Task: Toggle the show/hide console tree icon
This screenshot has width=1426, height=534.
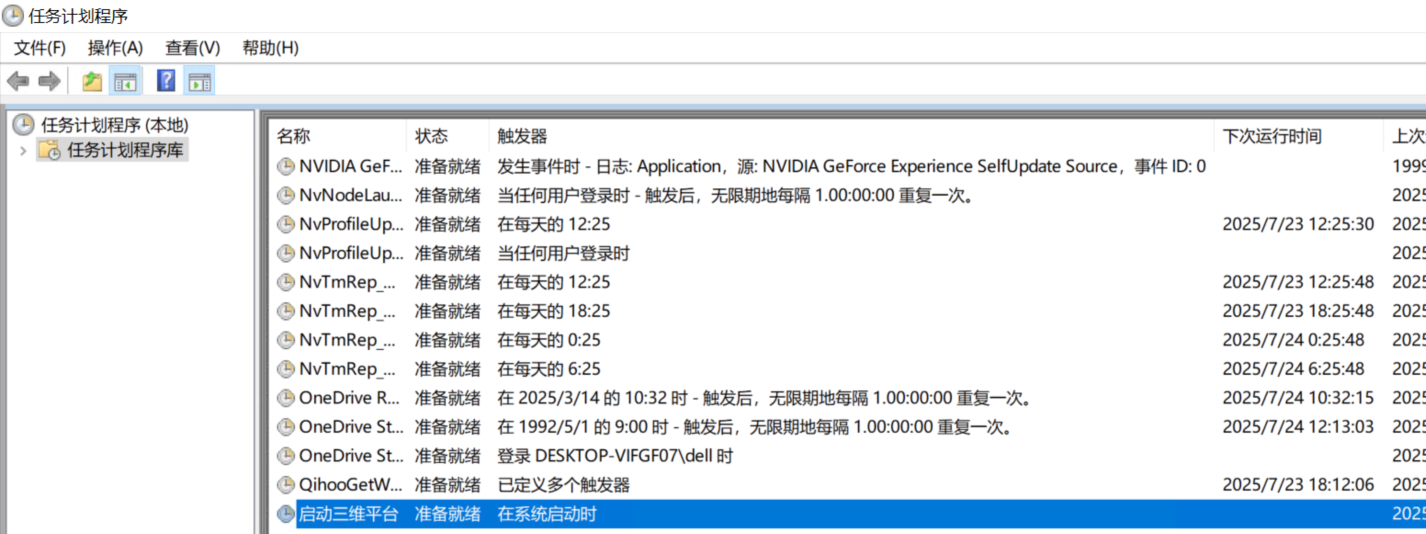Action: 125,81
